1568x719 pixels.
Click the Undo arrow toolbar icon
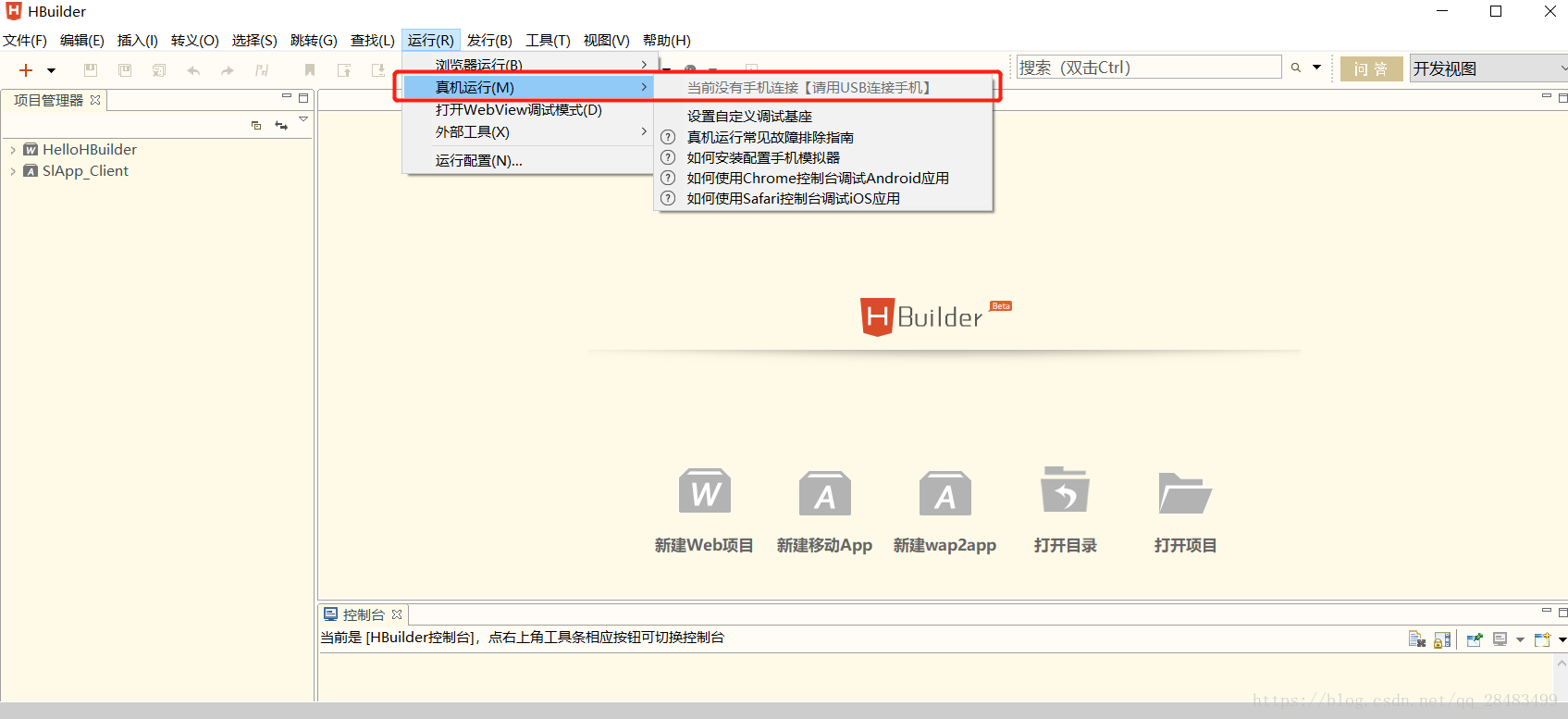(193, 70)
